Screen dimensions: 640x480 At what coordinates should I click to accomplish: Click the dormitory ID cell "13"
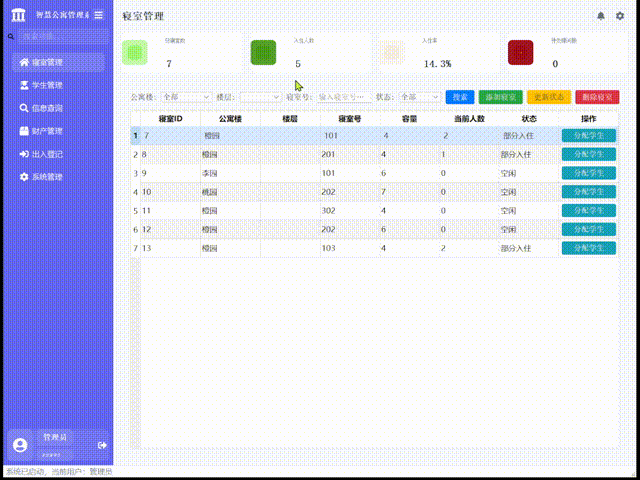point(171,248)
